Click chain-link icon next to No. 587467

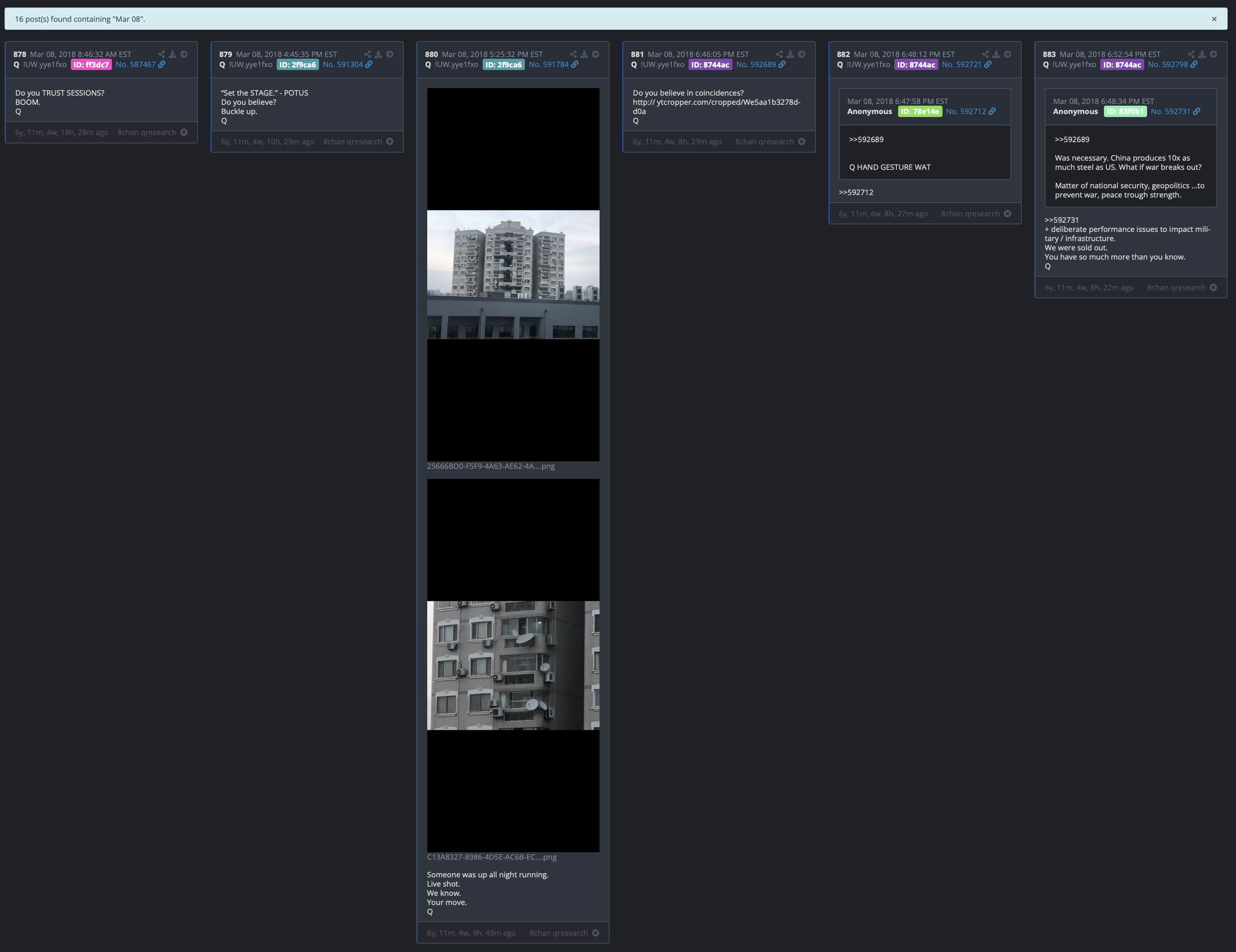pyautogui.click(x=162, y=65)
